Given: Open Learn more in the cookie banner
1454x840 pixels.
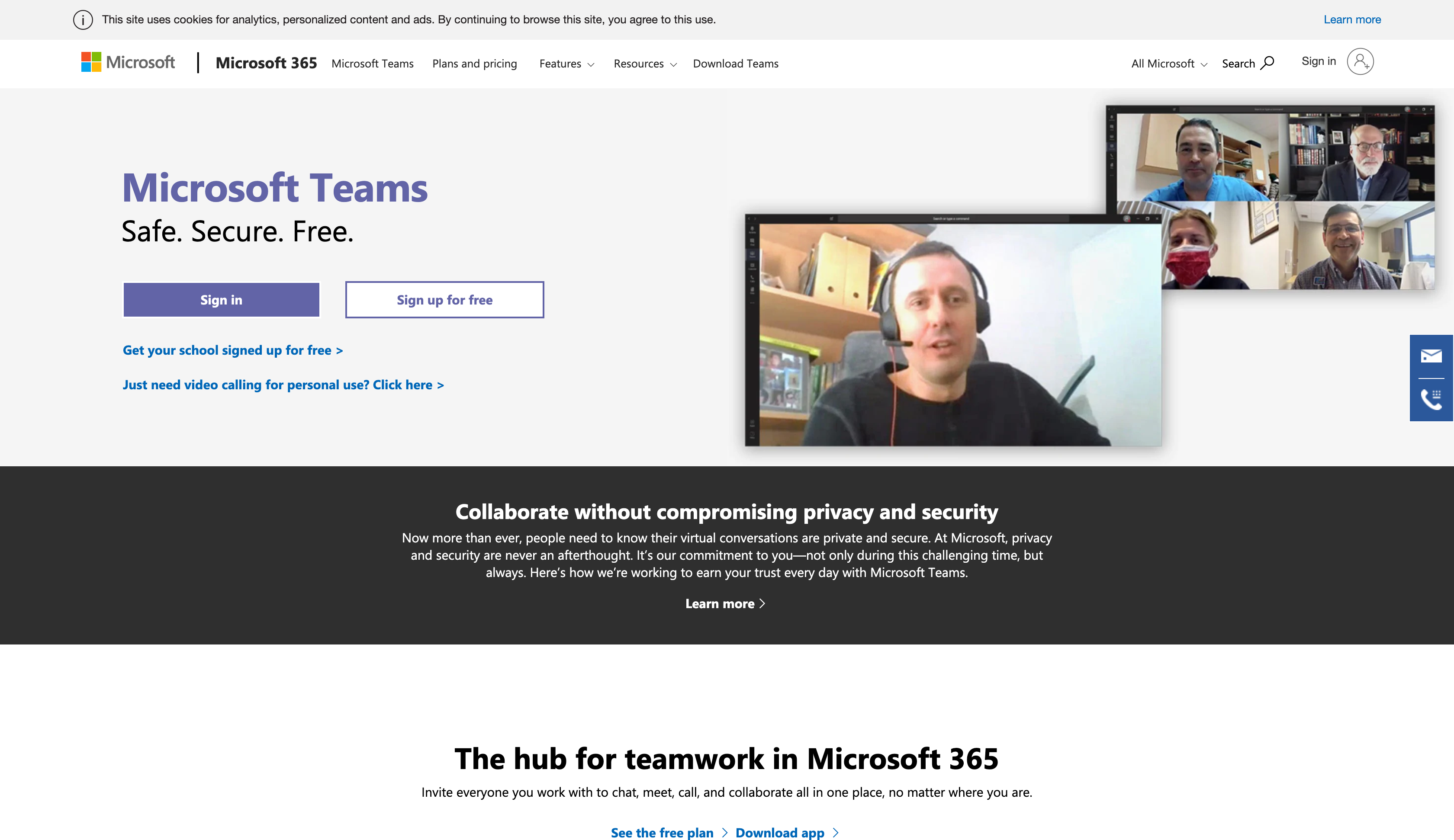Looking at the screenshot, I should 1352,19.
